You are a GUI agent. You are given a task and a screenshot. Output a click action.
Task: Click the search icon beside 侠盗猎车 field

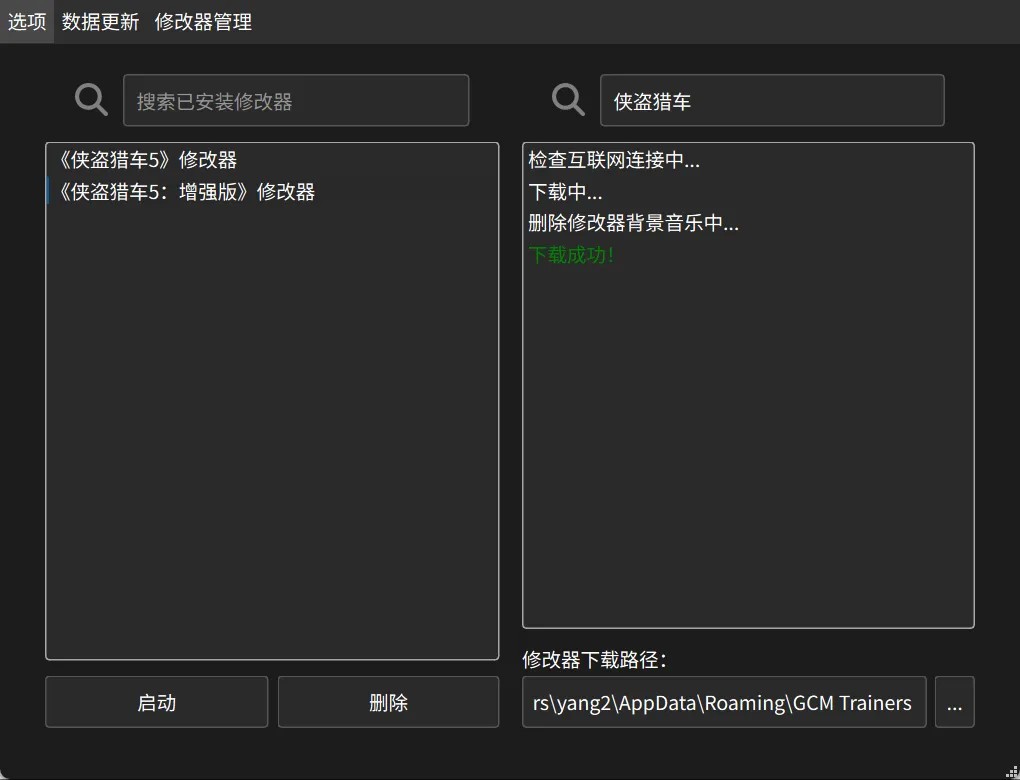tap(568, 100)
